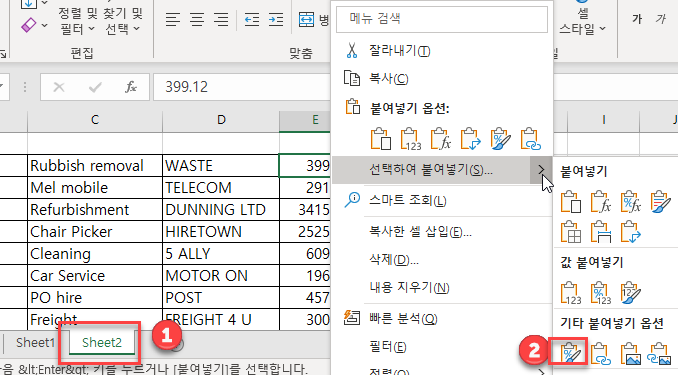Select Picture paste icon under 기타 붙여넣기 옵션

tap(630, 353)
